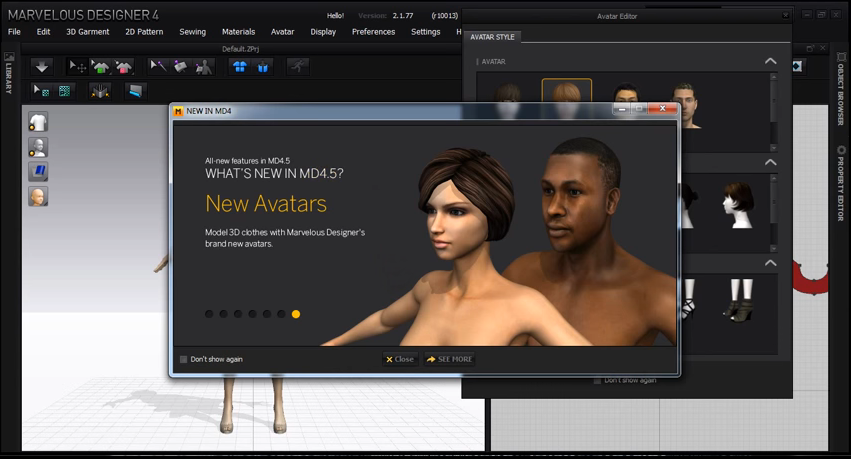Choose the green garment select mesh tool
This screenshot has width=851, height=459.
[100, 67]
